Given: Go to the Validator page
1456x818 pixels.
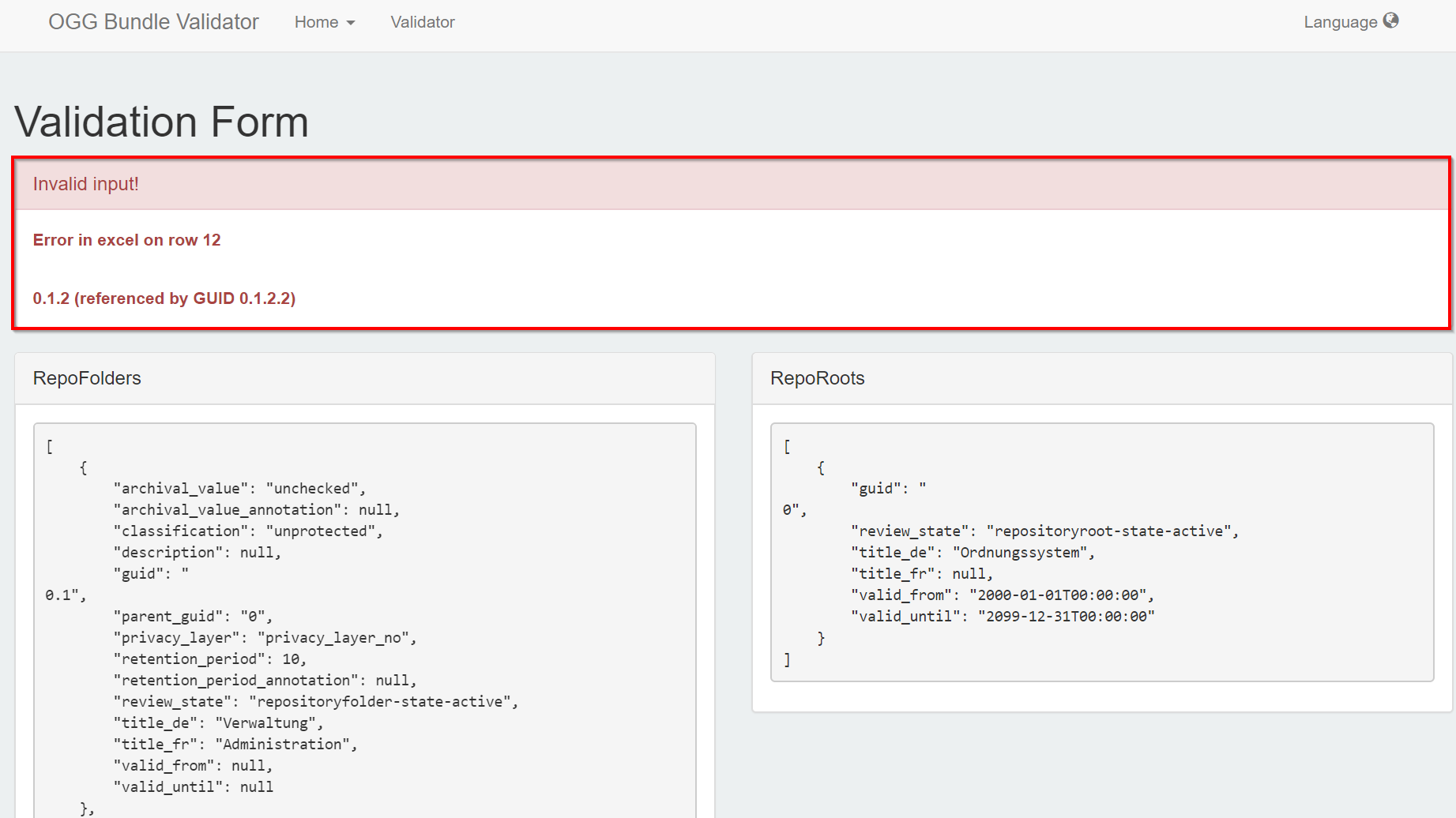Looking at the screenshot, I should 423,22.
